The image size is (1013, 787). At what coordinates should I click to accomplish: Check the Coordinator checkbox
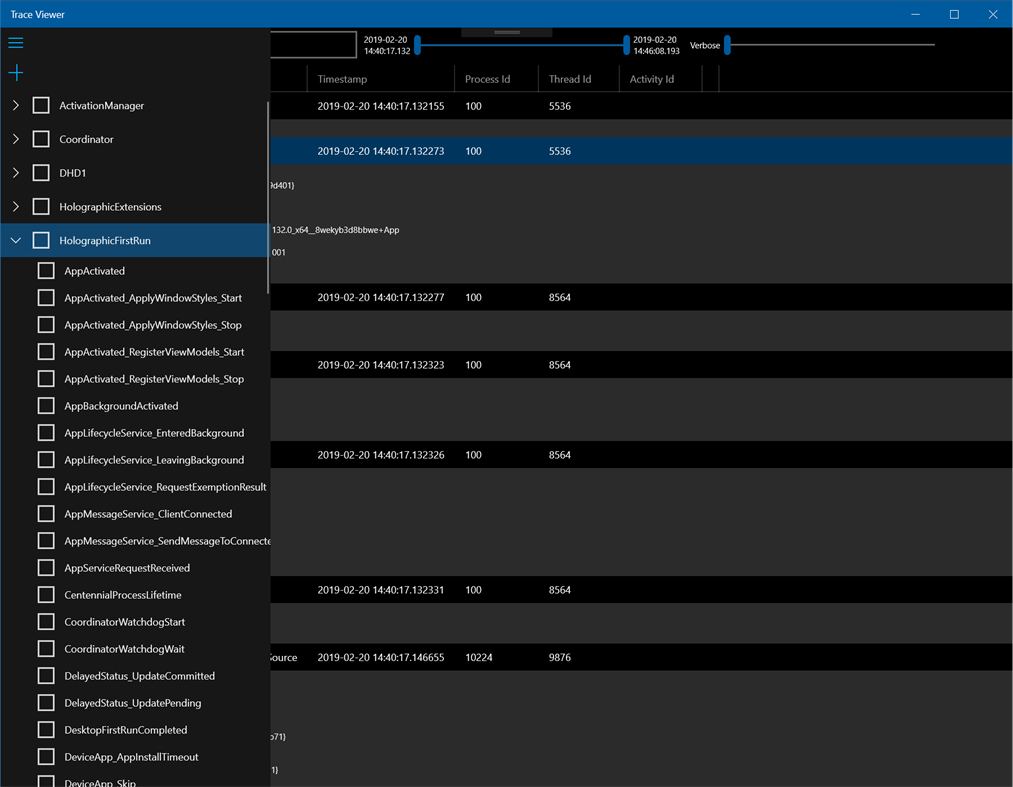point(41,139)
